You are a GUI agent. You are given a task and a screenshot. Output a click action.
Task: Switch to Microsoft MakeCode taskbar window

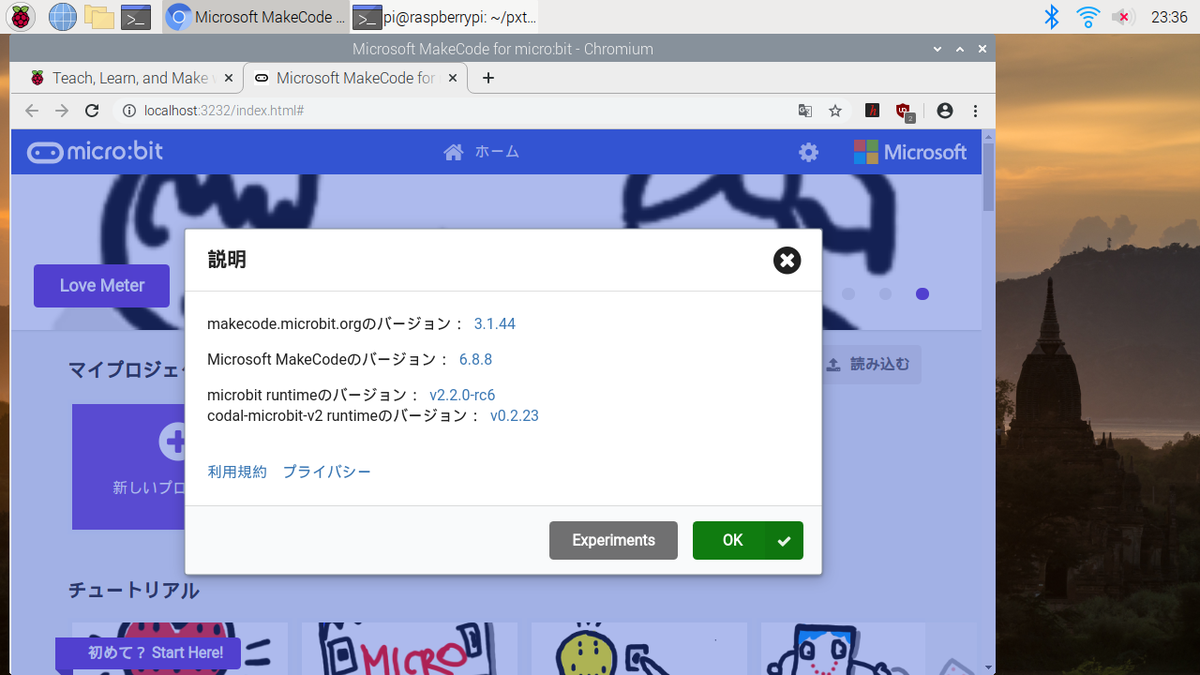point(256,17)
